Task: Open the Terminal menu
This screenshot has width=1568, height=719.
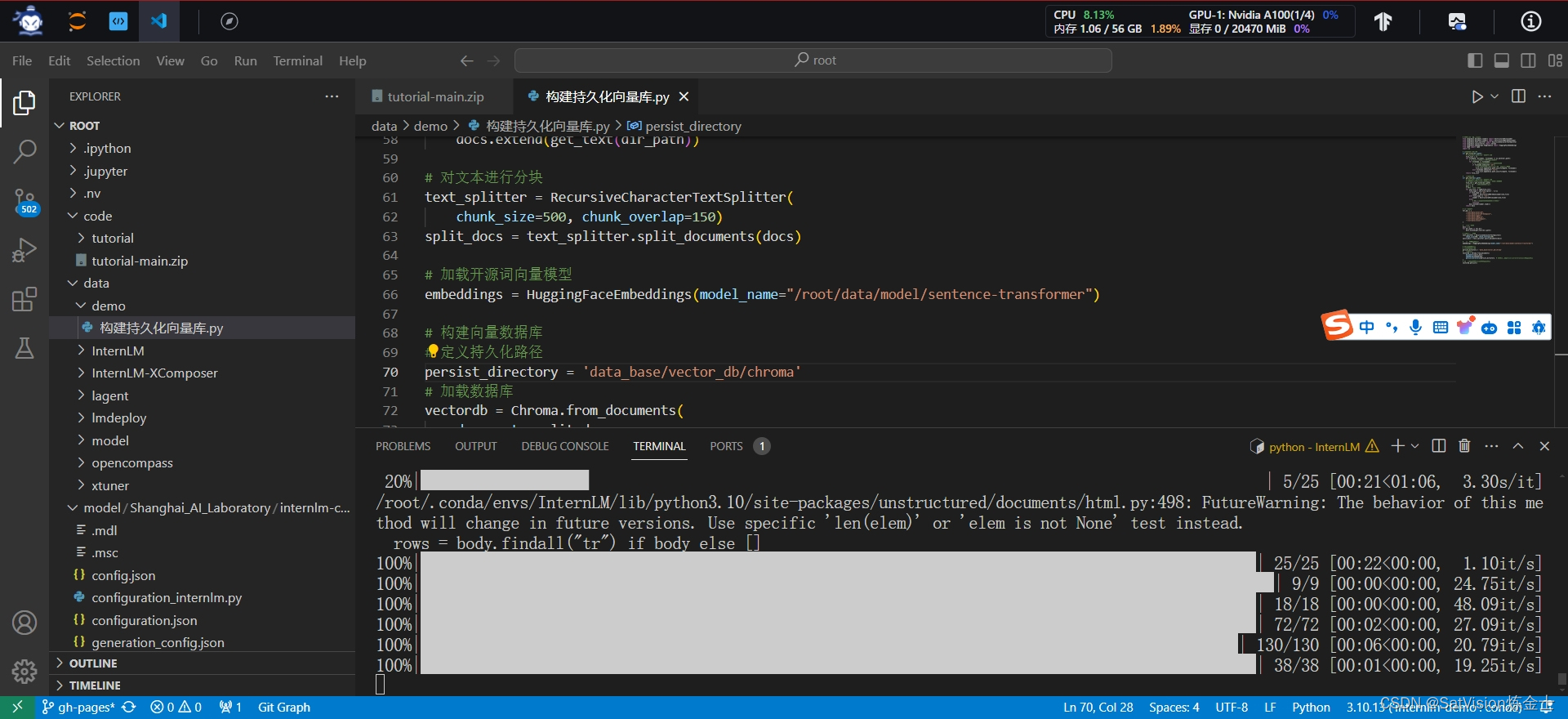Action: (x=297, y=60)
